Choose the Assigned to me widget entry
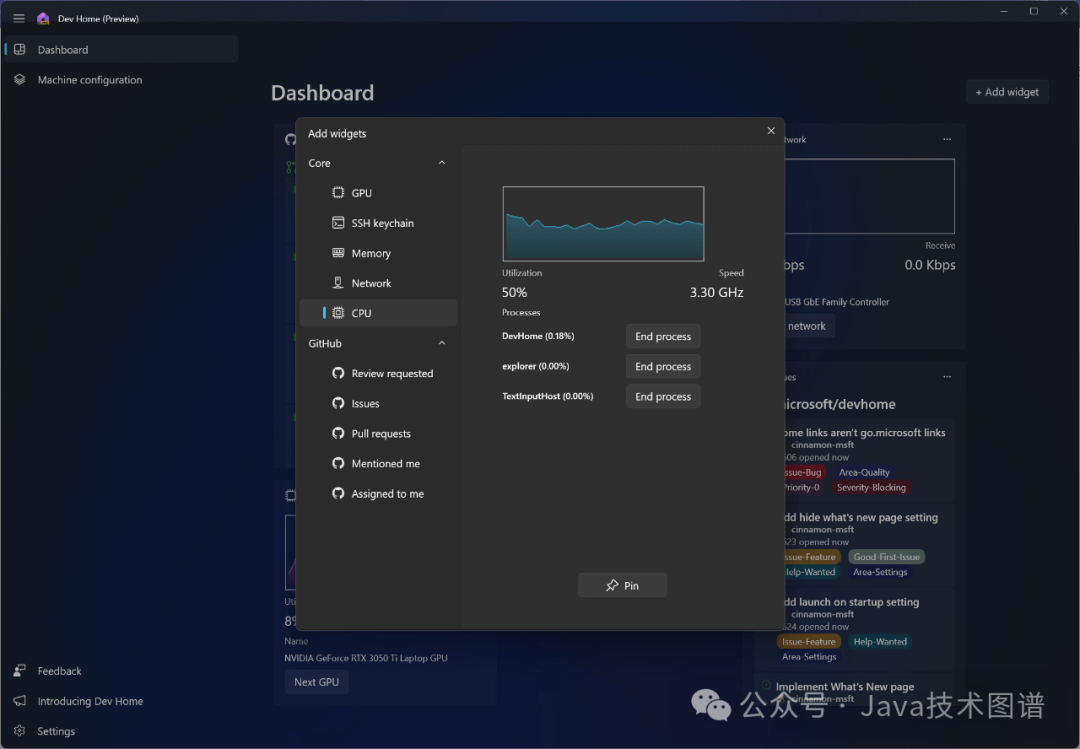This screenshot has height=749, width=1080. point(378,493)
